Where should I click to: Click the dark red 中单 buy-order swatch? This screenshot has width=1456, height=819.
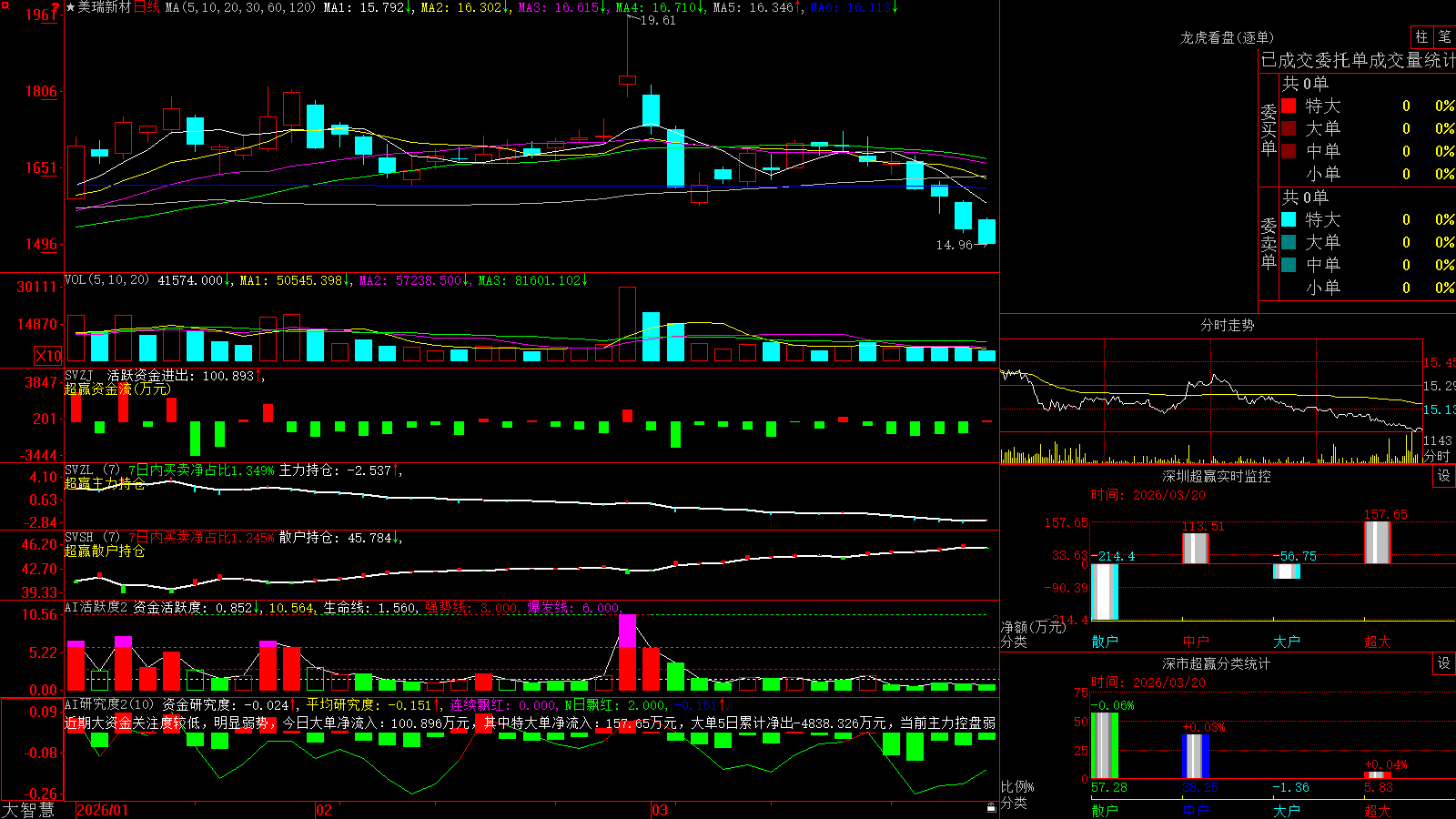[1289, 151]
